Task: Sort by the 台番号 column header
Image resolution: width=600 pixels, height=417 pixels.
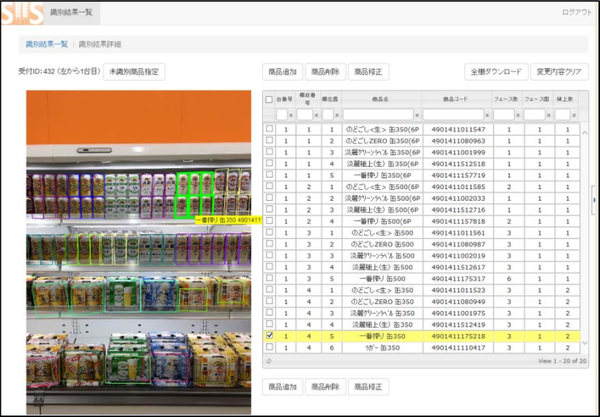Action: coord(285,99)
